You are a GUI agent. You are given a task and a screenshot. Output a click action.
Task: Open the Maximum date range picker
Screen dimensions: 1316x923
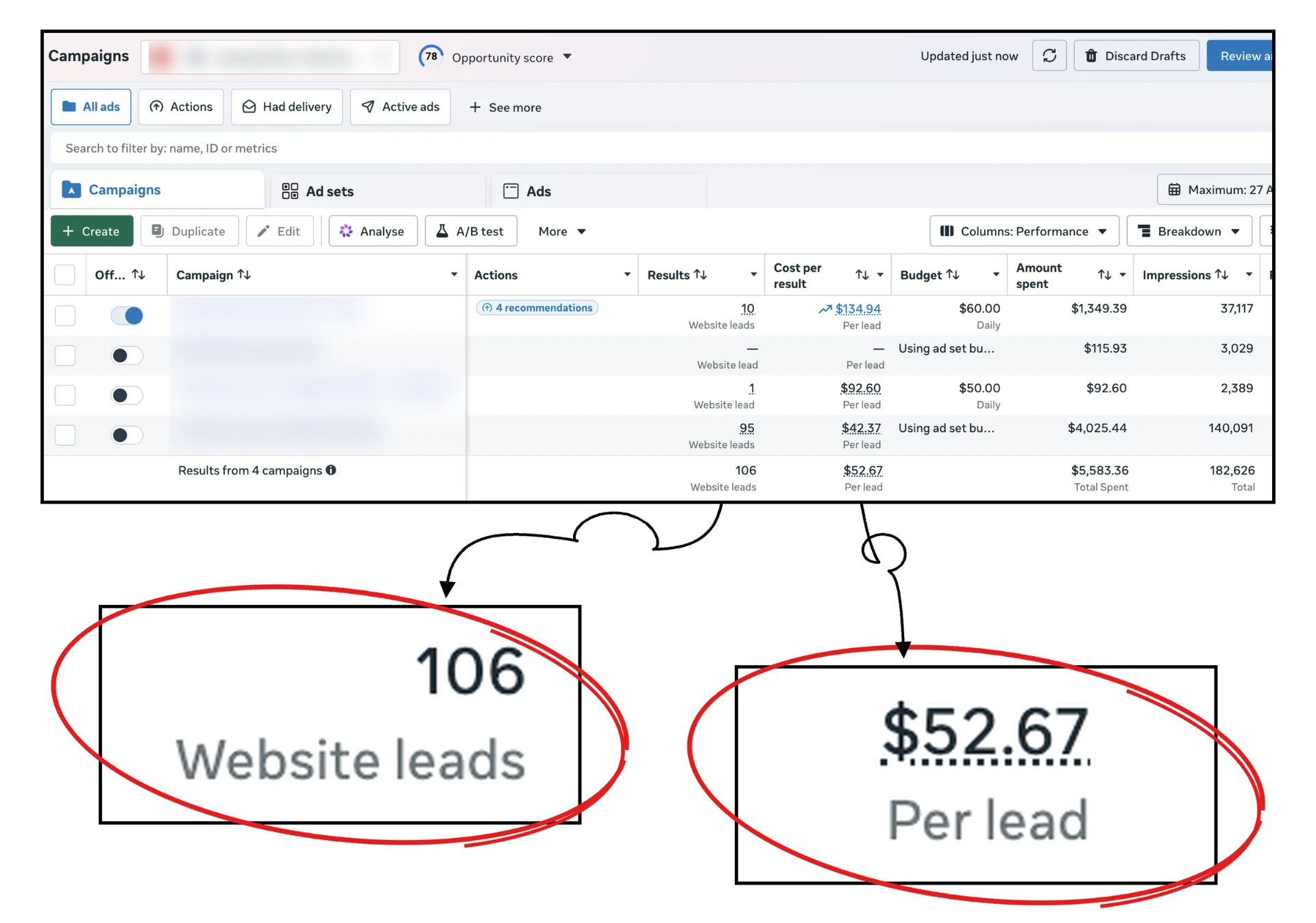click(x=1215, y=190)
